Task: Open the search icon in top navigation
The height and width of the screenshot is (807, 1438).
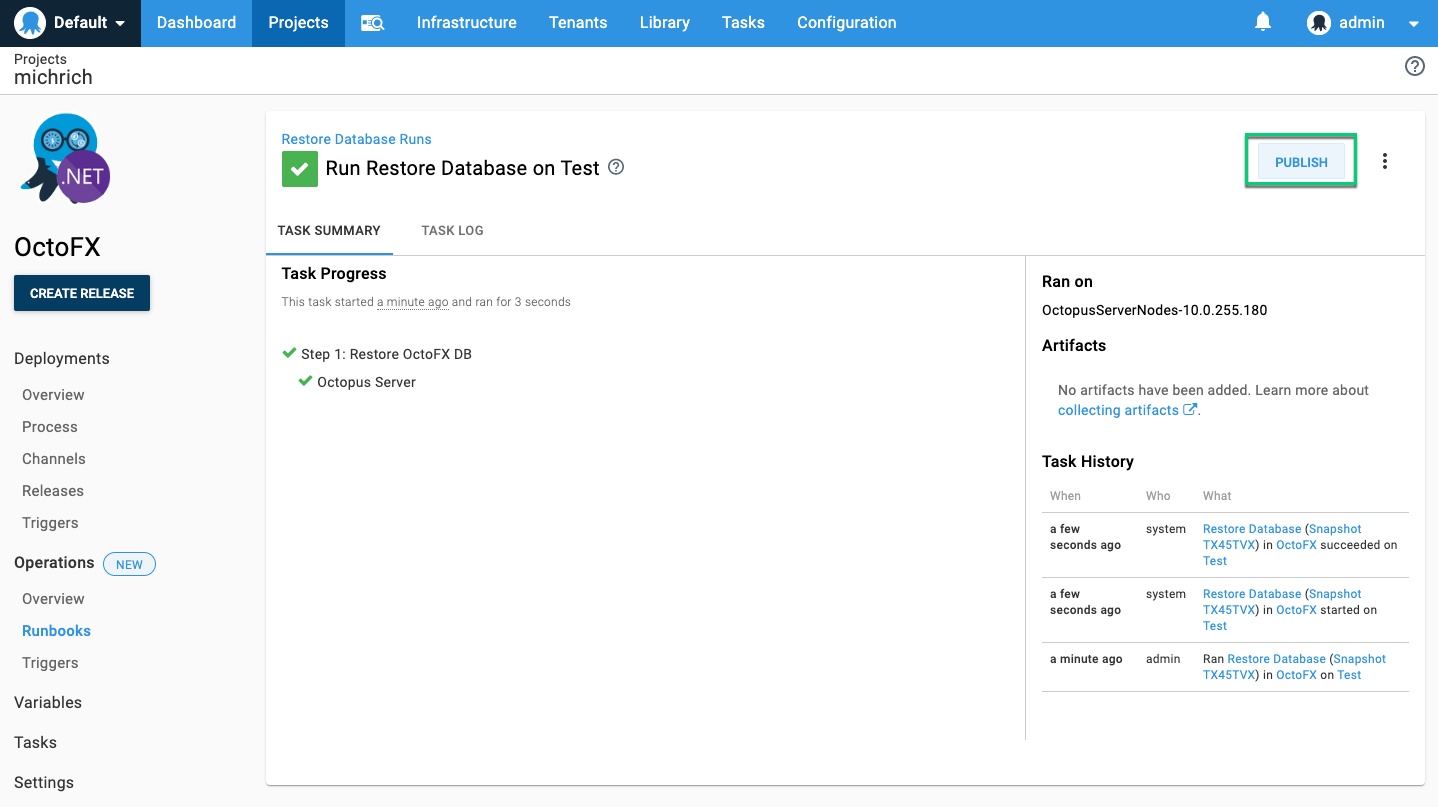Action: click(371, 22)
